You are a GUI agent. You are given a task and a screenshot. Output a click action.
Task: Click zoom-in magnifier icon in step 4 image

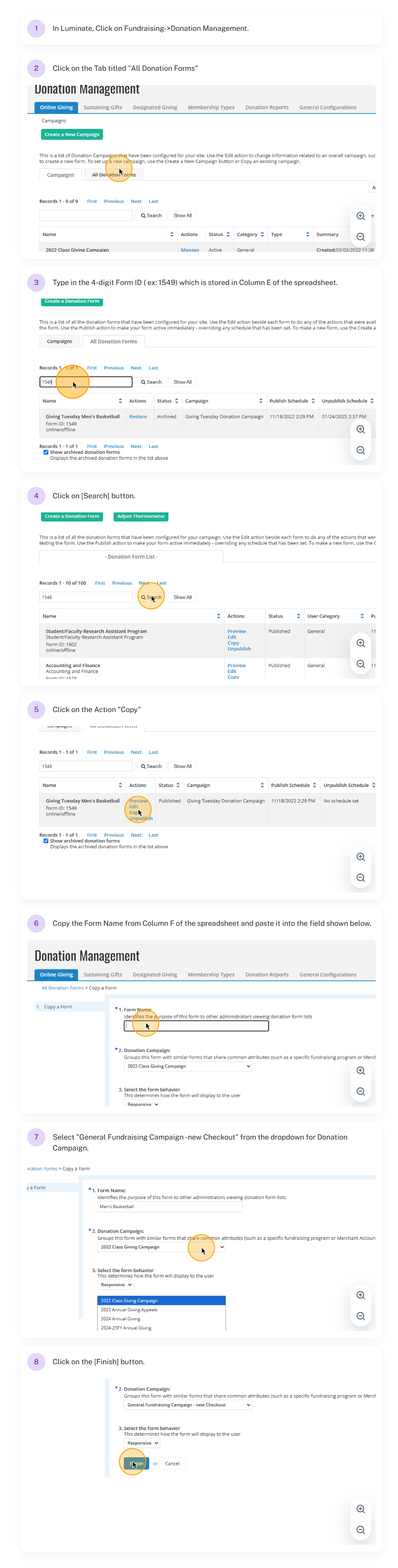[360, 643]
